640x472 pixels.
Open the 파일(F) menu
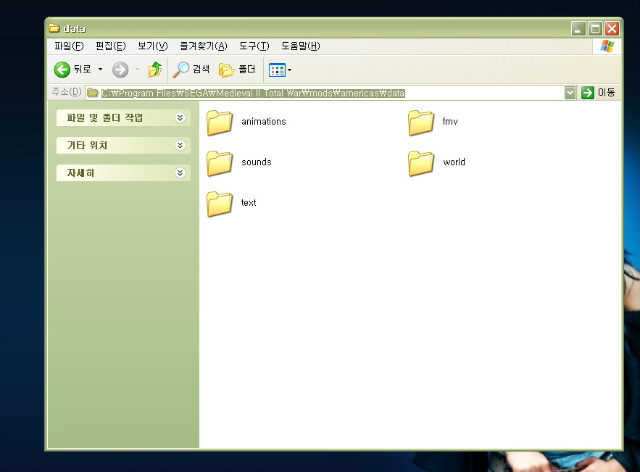pyautogui.click(x=69, y=46)
